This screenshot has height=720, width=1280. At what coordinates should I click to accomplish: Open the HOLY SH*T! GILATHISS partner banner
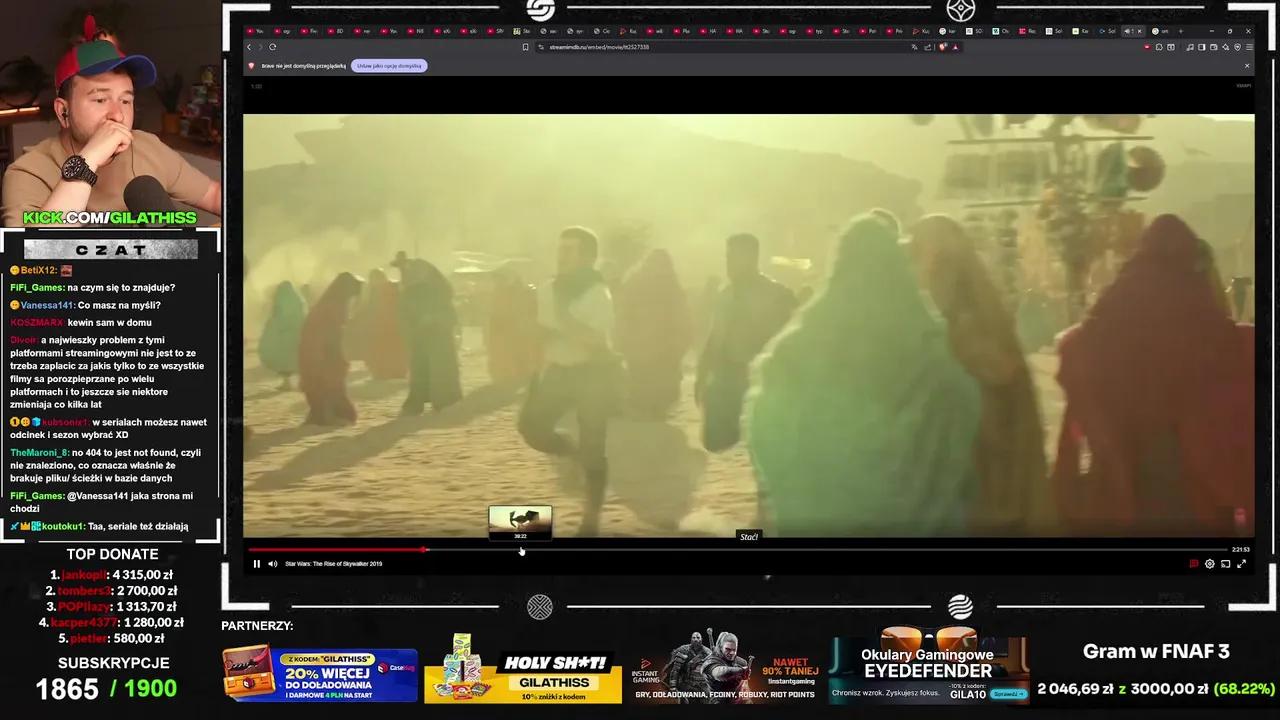523,669
